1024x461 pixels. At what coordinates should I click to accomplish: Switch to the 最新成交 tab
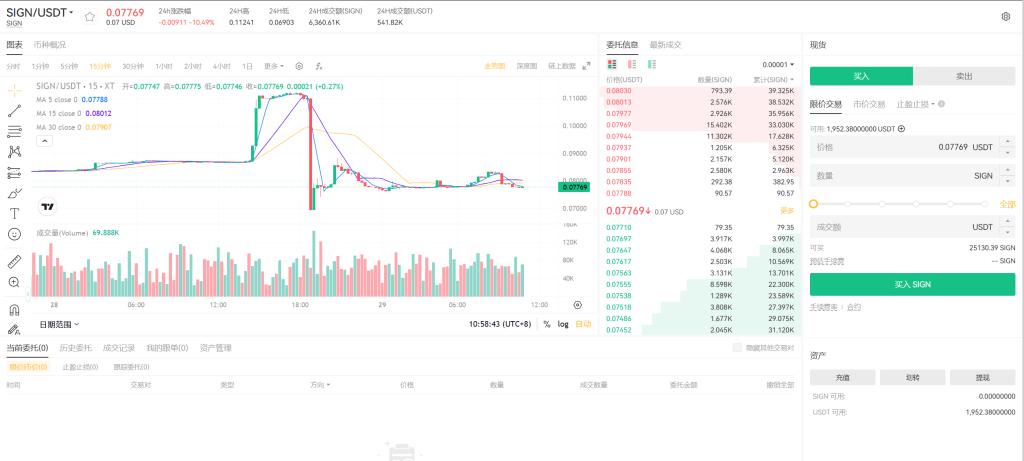(665, 45)
